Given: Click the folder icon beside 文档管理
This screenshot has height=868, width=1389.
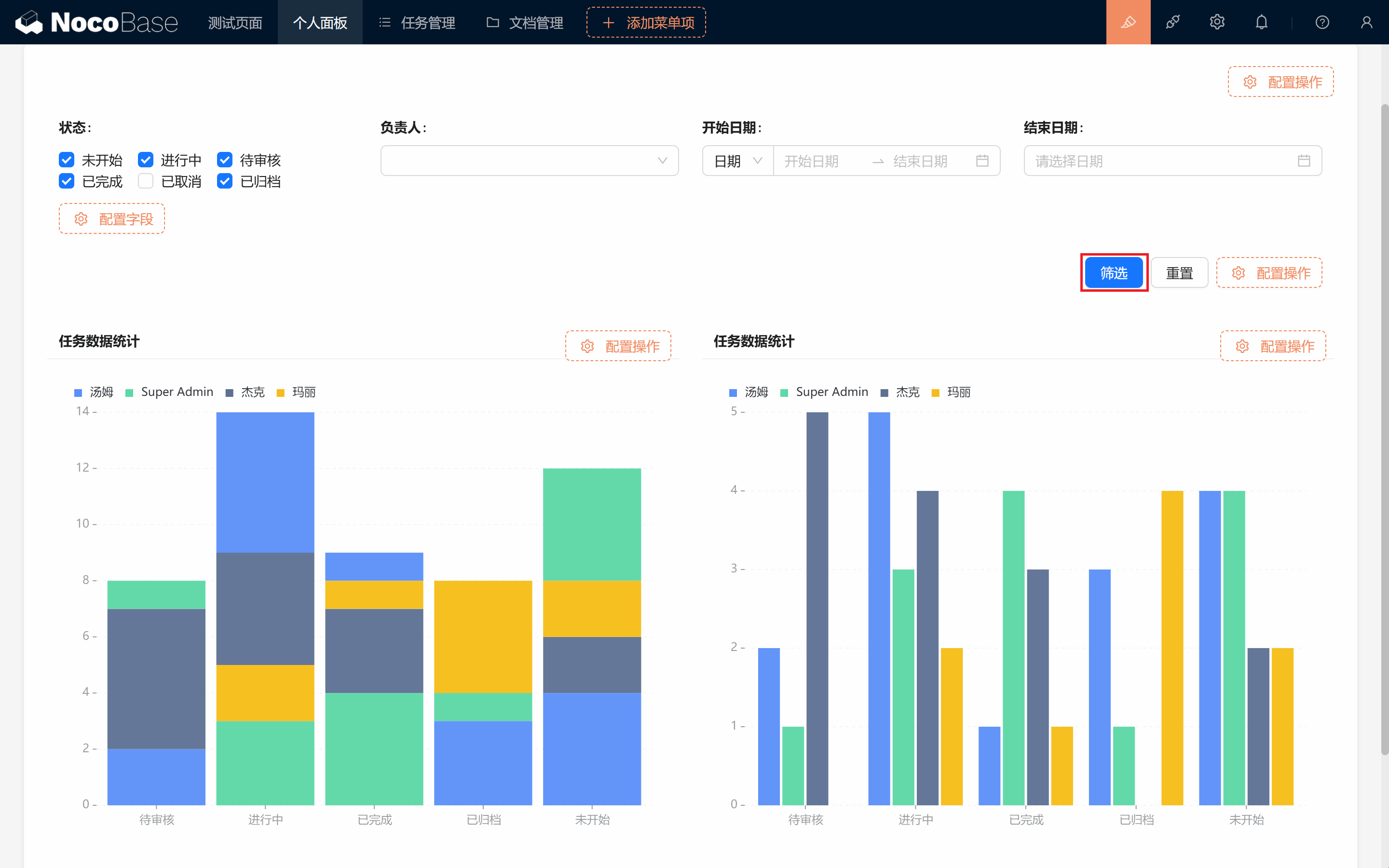Looking at the screenshot, I should click(x=492, y=22).
